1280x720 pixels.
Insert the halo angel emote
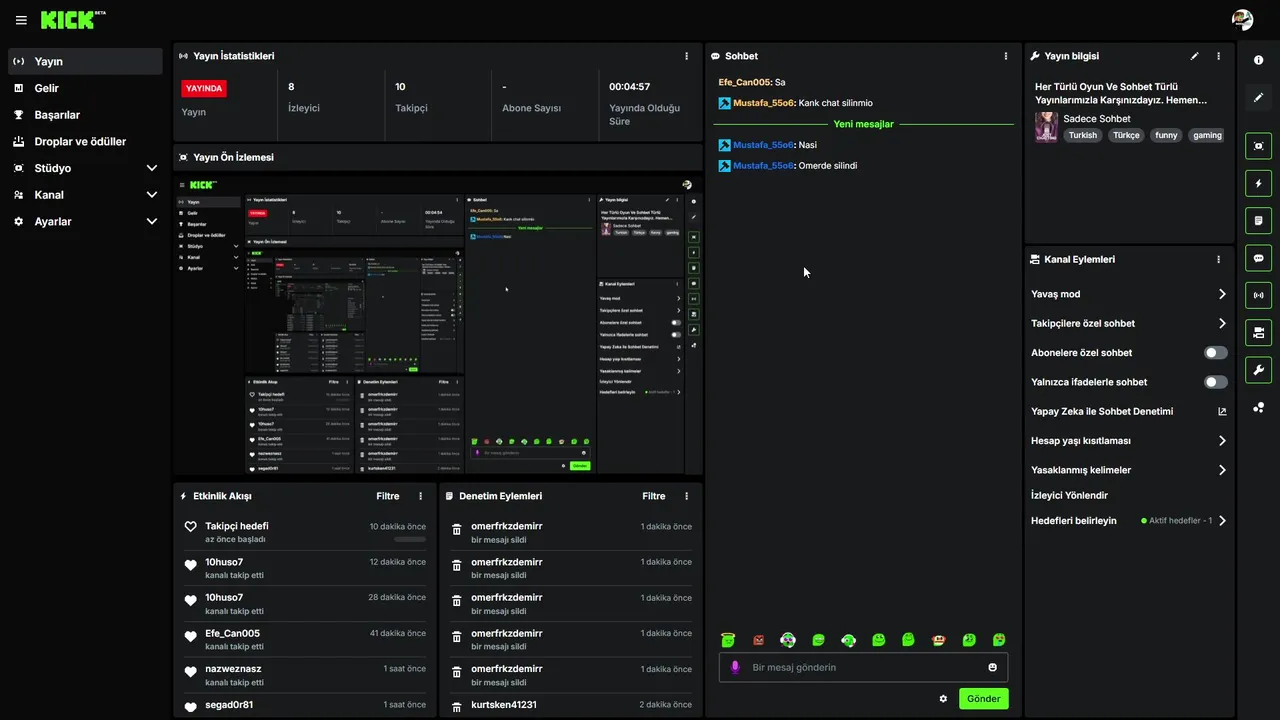(x=728, y=639)
